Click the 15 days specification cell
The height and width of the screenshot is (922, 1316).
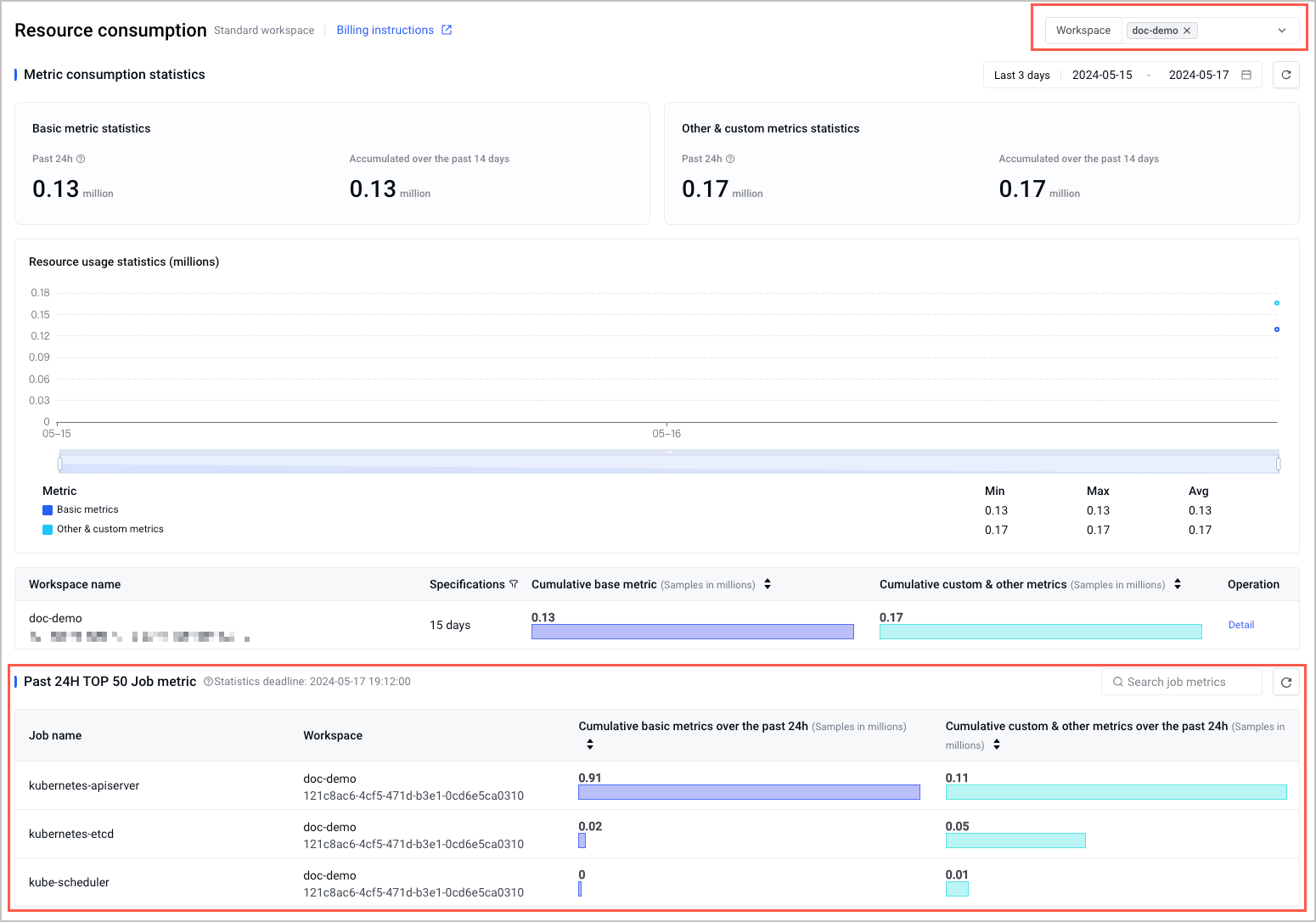coord(450,625)
